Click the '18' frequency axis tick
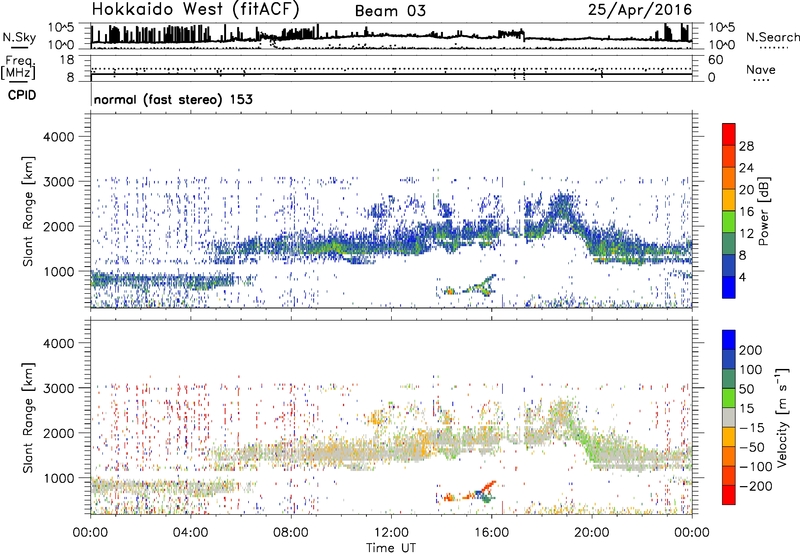The height and width of the screenshot is (554, 800). (x=67, y=59)
